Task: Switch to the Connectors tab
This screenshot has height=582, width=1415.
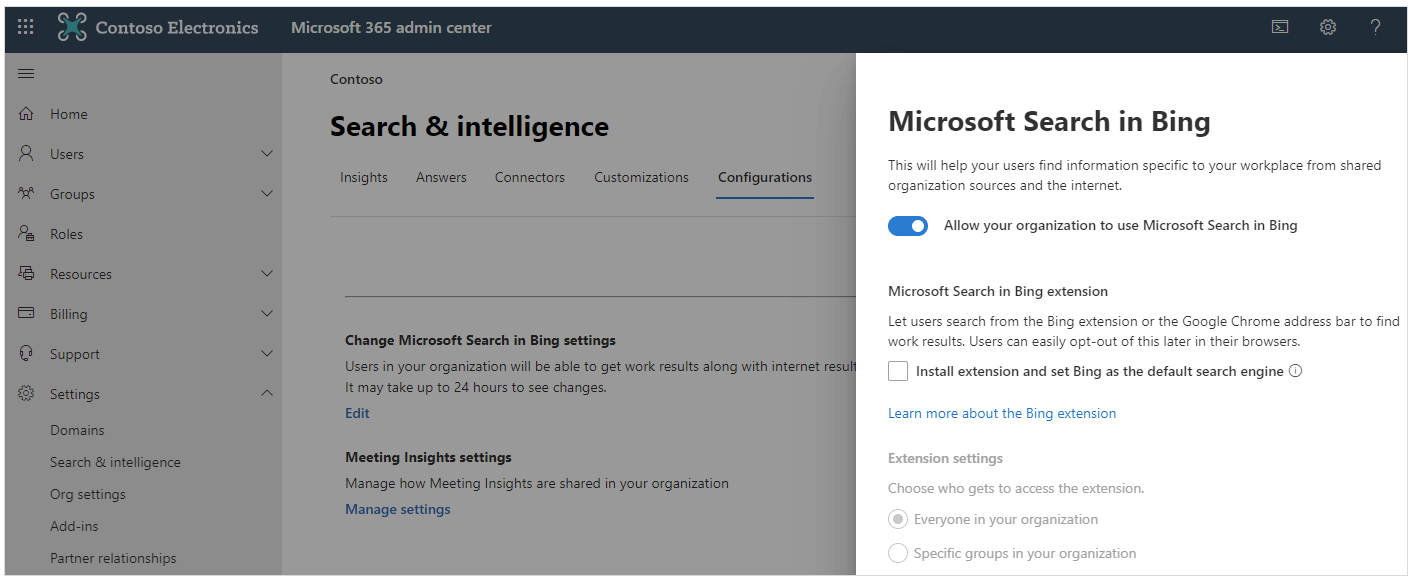Action: click(x=530, y=178)
